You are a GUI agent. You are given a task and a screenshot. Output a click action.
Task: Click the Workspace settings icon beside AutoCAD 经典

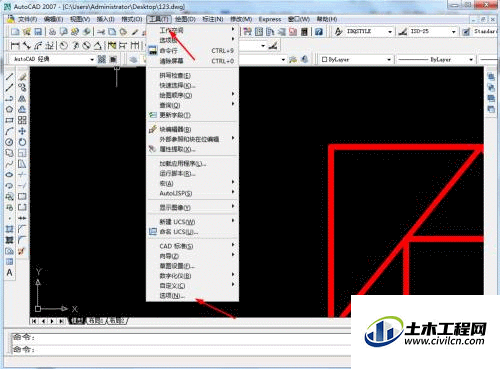point(102,59)
